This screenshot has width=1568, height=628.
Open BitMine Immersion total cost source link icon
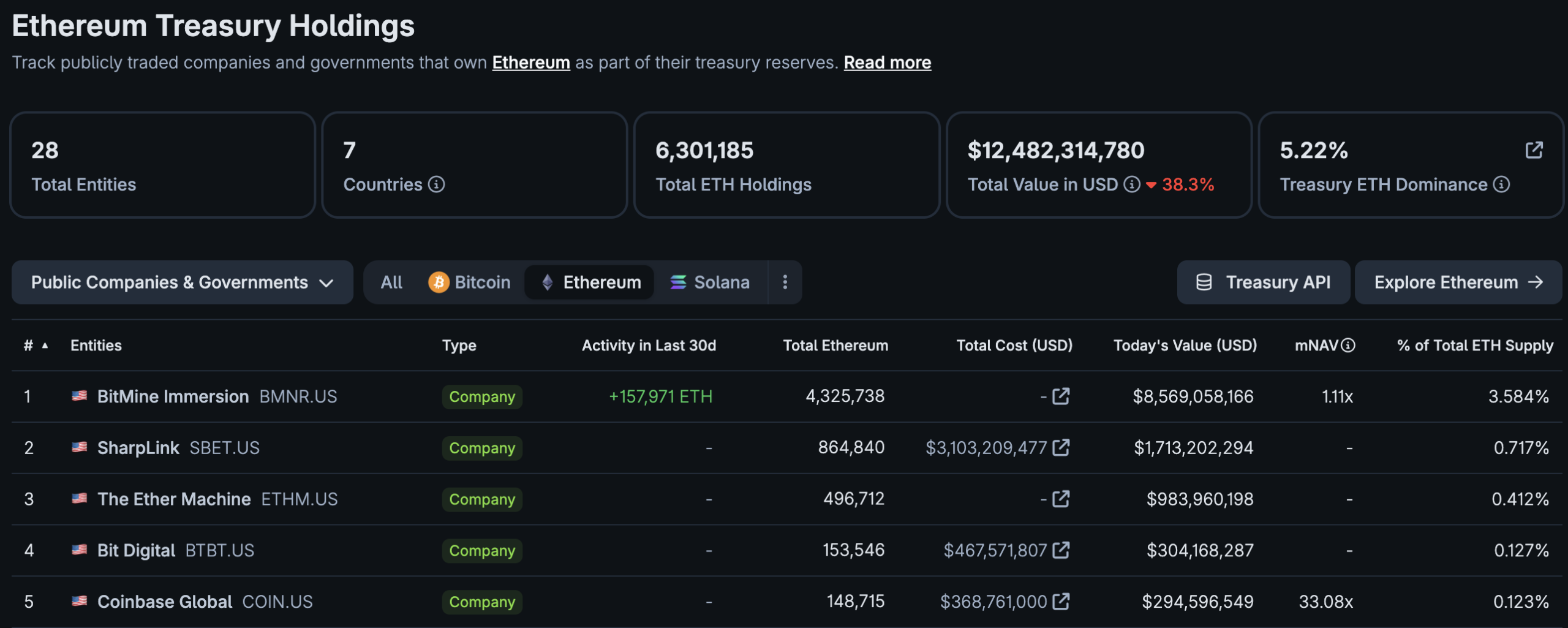tap(1061, 396)
